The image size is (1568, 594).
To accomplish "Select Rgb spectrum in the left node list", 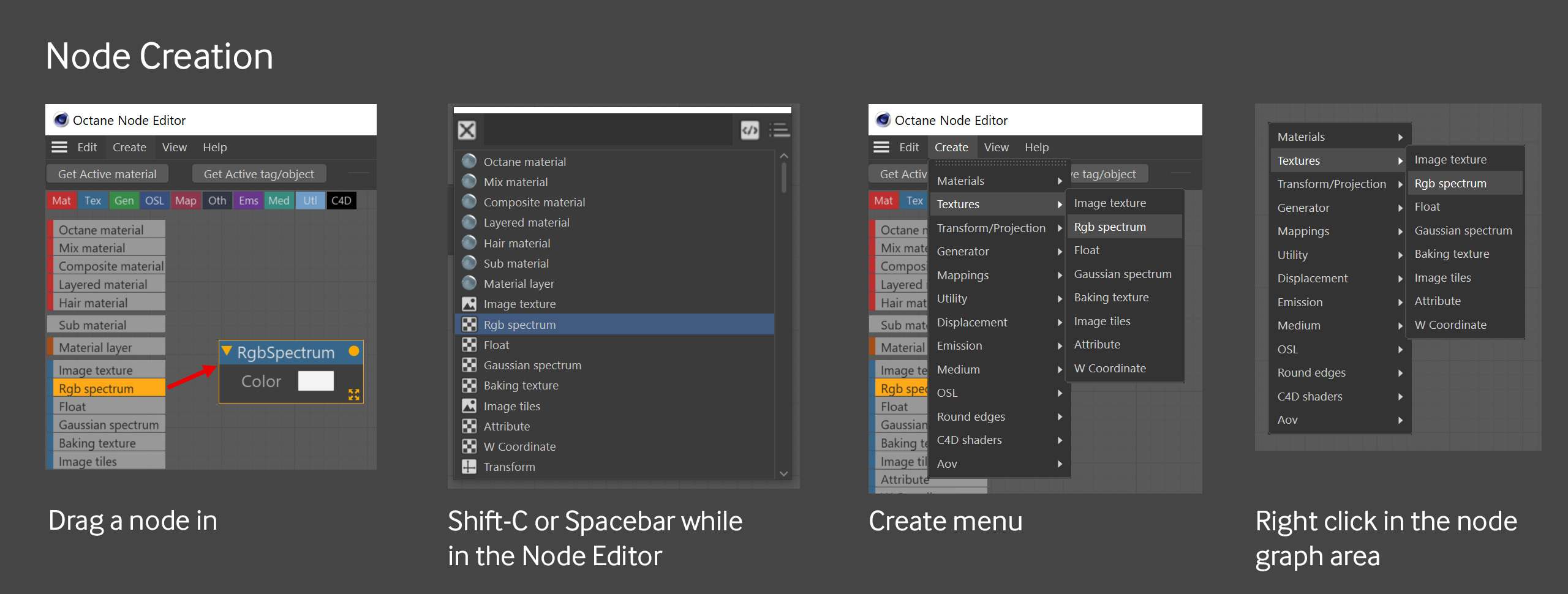I will tap(106, 388).
